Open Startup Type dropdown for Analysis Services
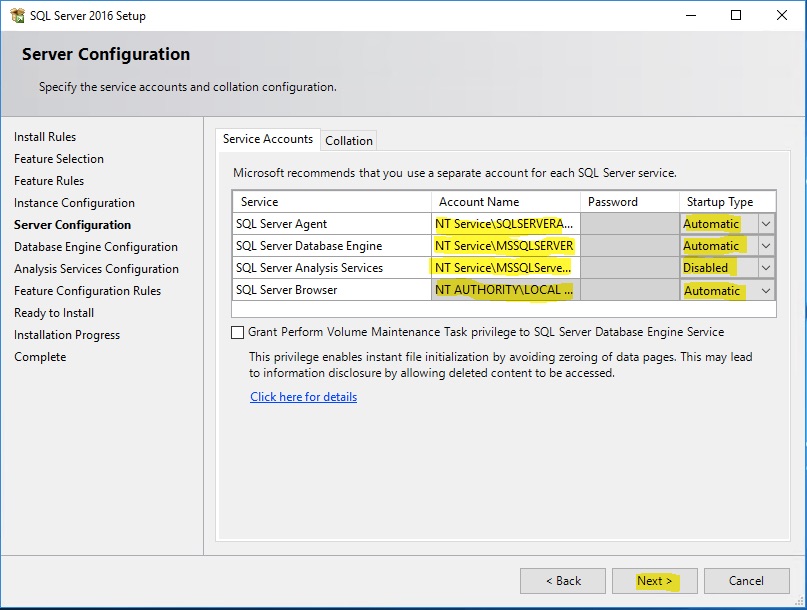Viewport: 807px width, 610px height. click(766, 268)
